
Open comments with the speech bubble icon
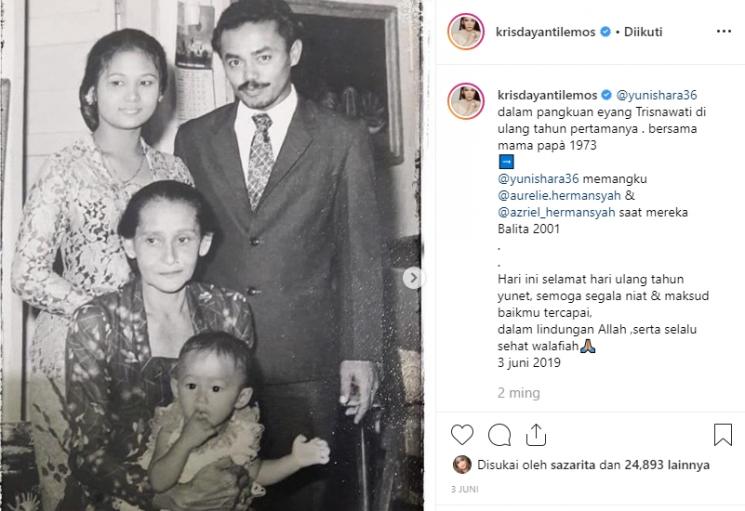[499, 435]
